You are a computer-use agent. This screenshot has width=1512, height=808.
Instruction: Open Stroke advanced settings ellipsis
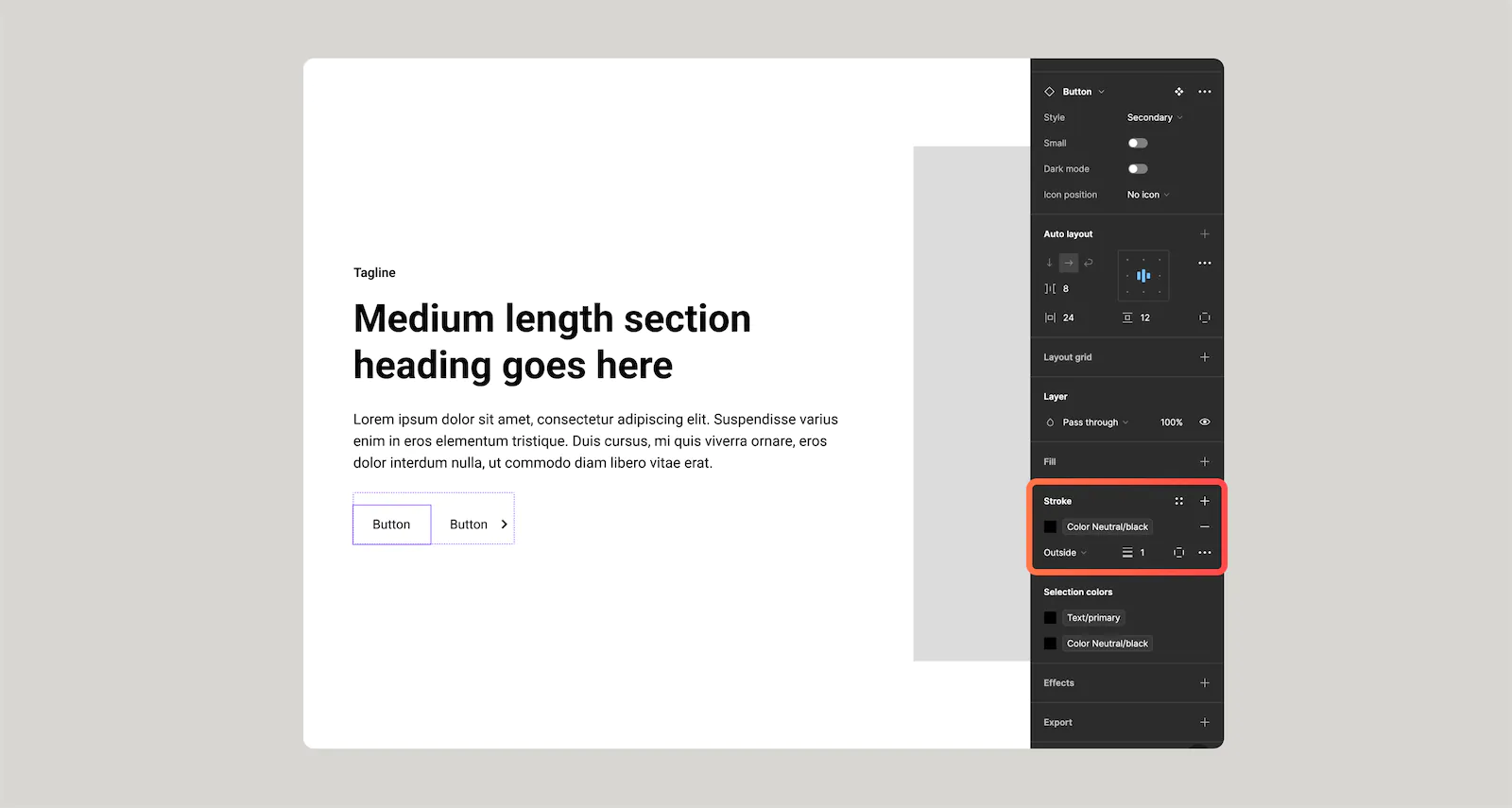click(x=1205, y=553)
